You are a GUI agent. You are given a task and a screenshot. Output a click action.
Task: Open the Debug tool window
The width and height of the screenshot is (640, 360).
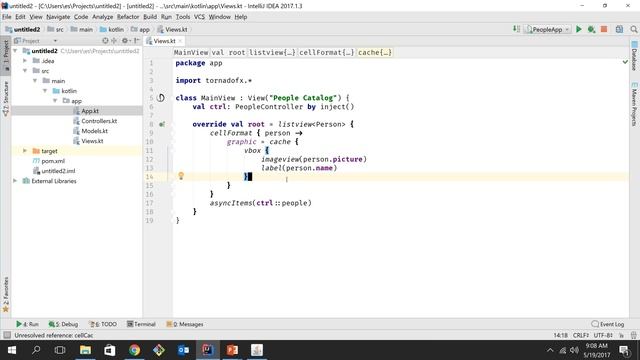(63, 324)
